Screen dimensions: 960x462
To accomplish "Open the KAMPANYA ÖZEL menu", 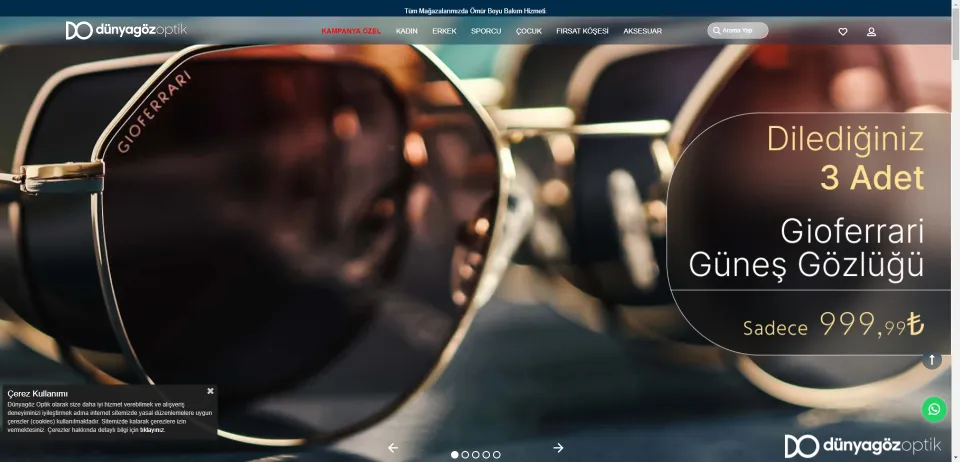I will (351, 31).
